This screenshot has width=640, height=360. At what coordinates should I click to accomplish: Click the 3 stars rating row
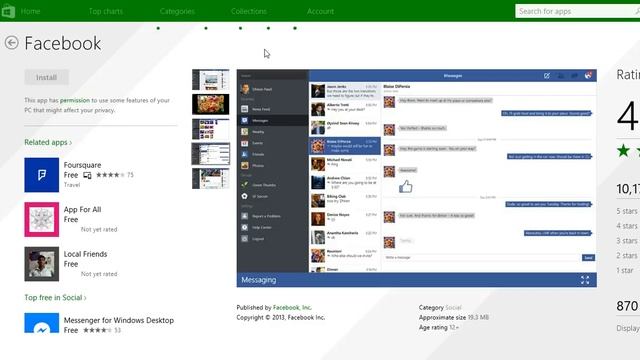click(628, 241)
